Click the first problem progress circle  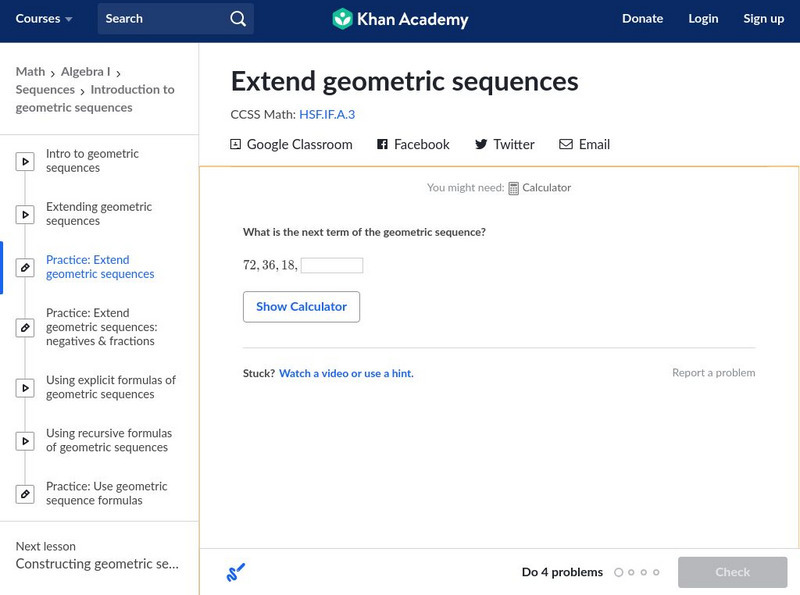(619, 573)
